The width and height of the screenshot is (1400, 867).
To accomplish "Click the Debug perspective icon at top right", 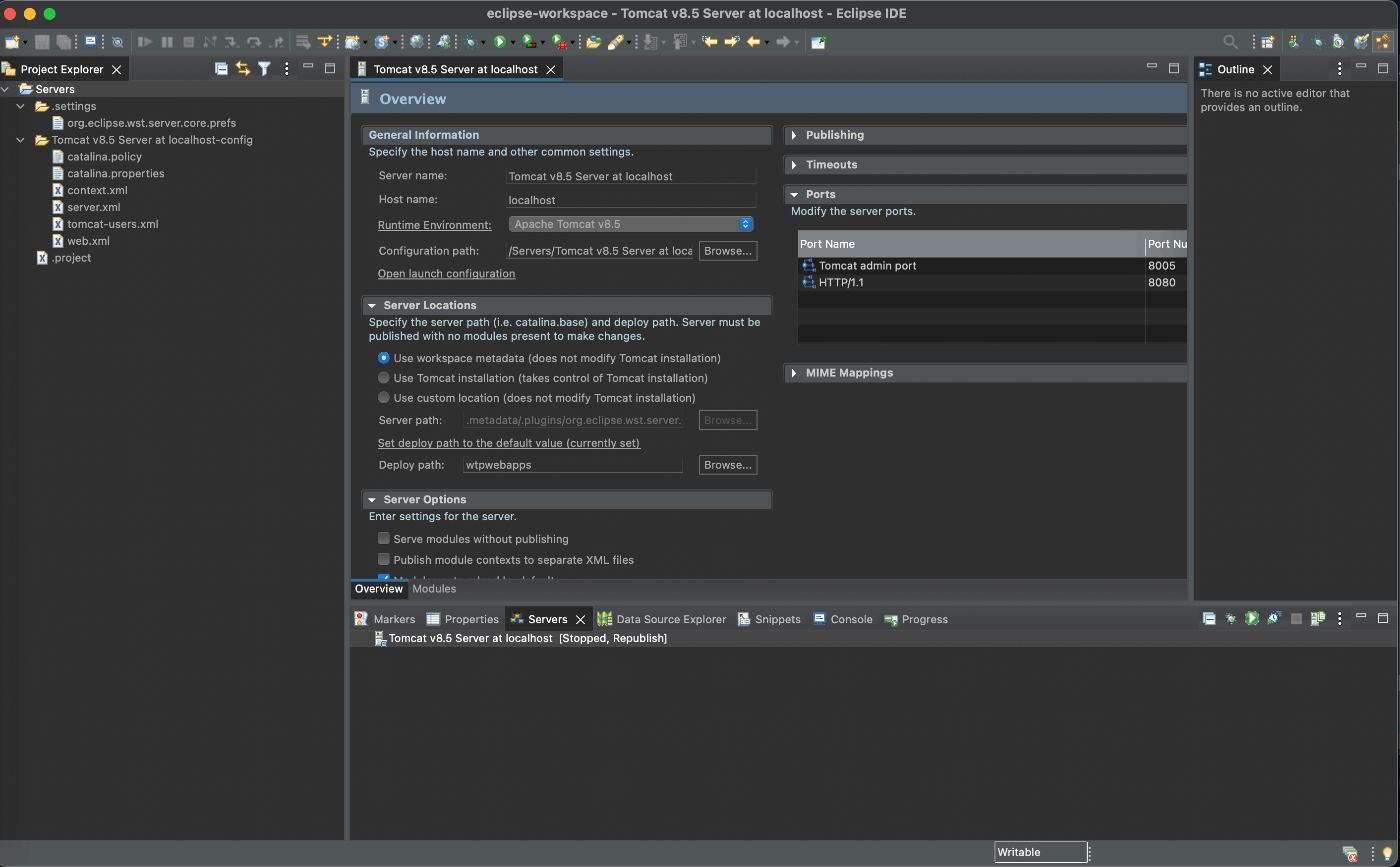I will 1318,42.
